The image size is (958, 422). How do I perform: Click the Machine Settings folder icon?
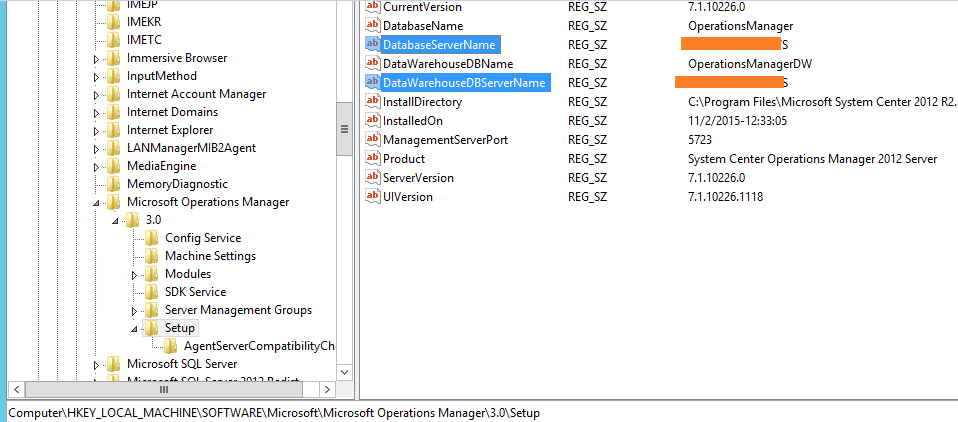click(x=152, y=256)
